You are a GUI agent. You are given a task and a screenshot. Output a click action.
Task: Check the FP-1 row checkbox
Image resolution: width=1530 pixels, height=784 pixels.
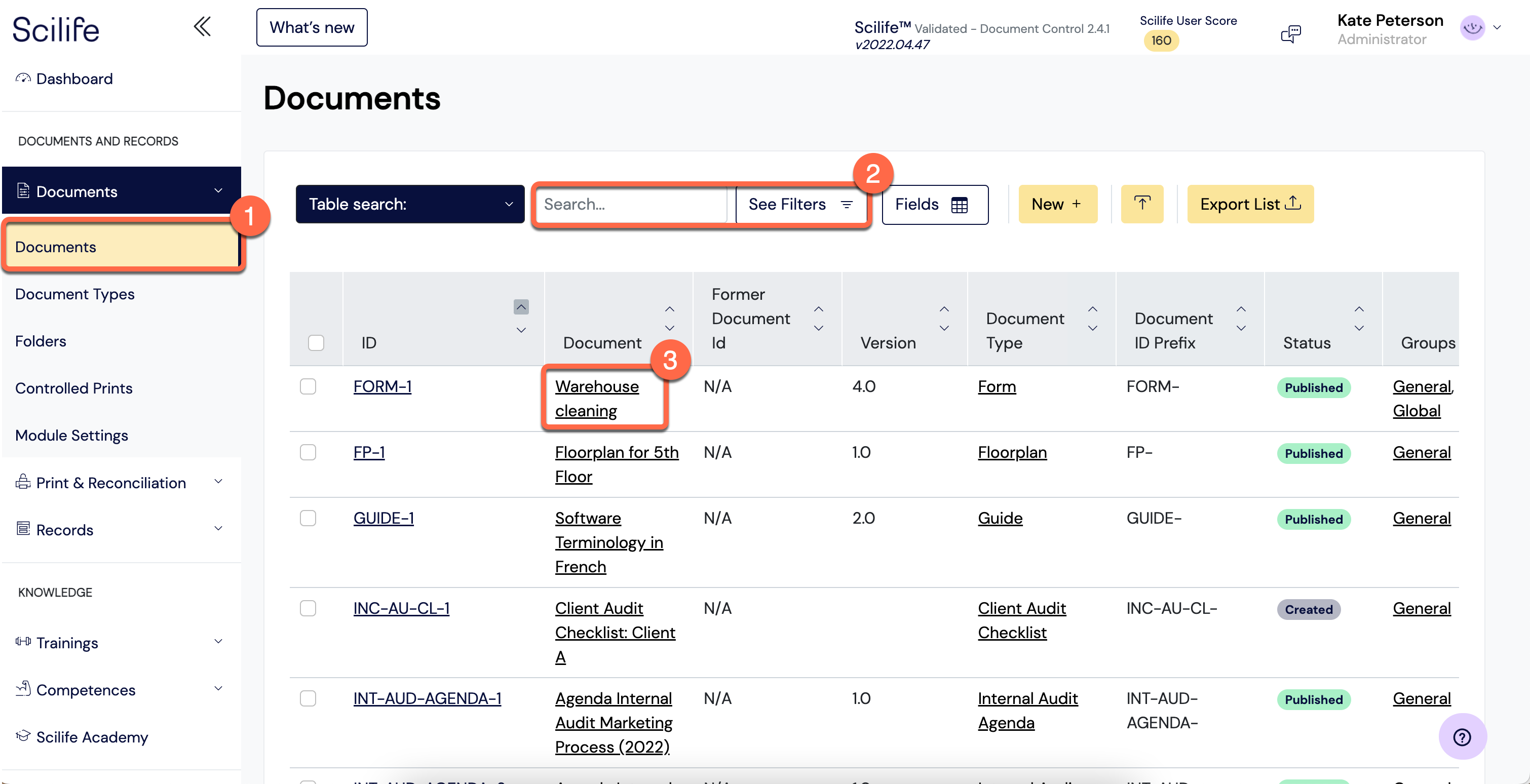pos(308,452)
